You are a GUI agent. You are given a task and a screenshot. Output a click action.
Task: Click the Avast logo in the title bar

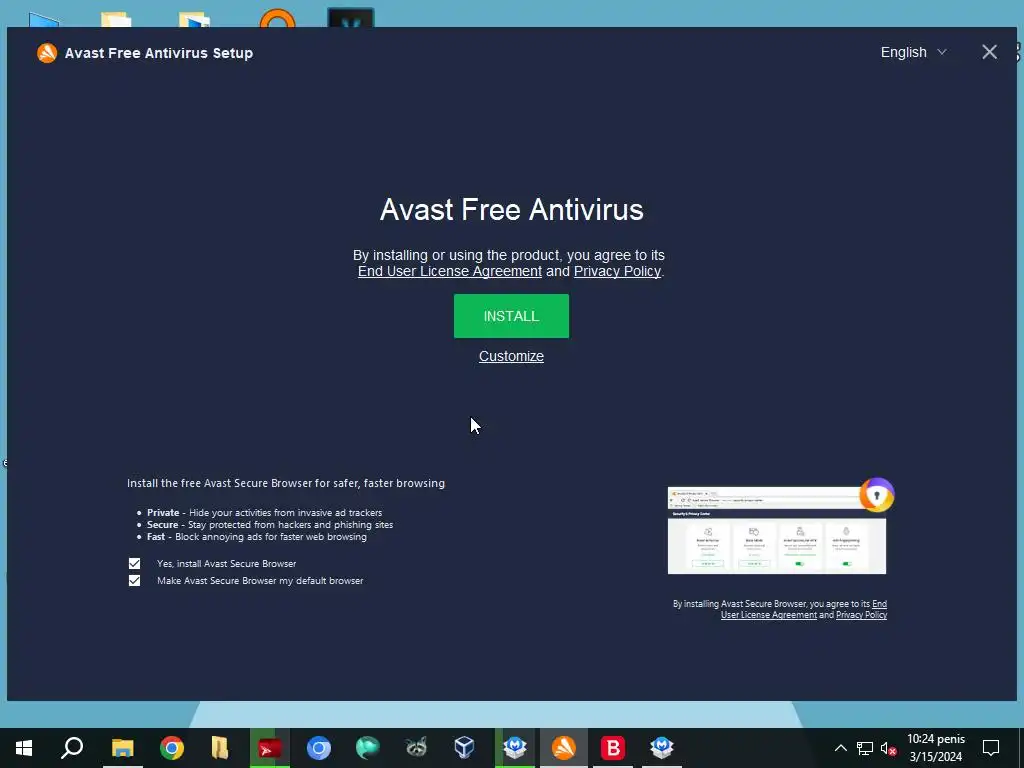pyautogui.click(x=47, y=53)
